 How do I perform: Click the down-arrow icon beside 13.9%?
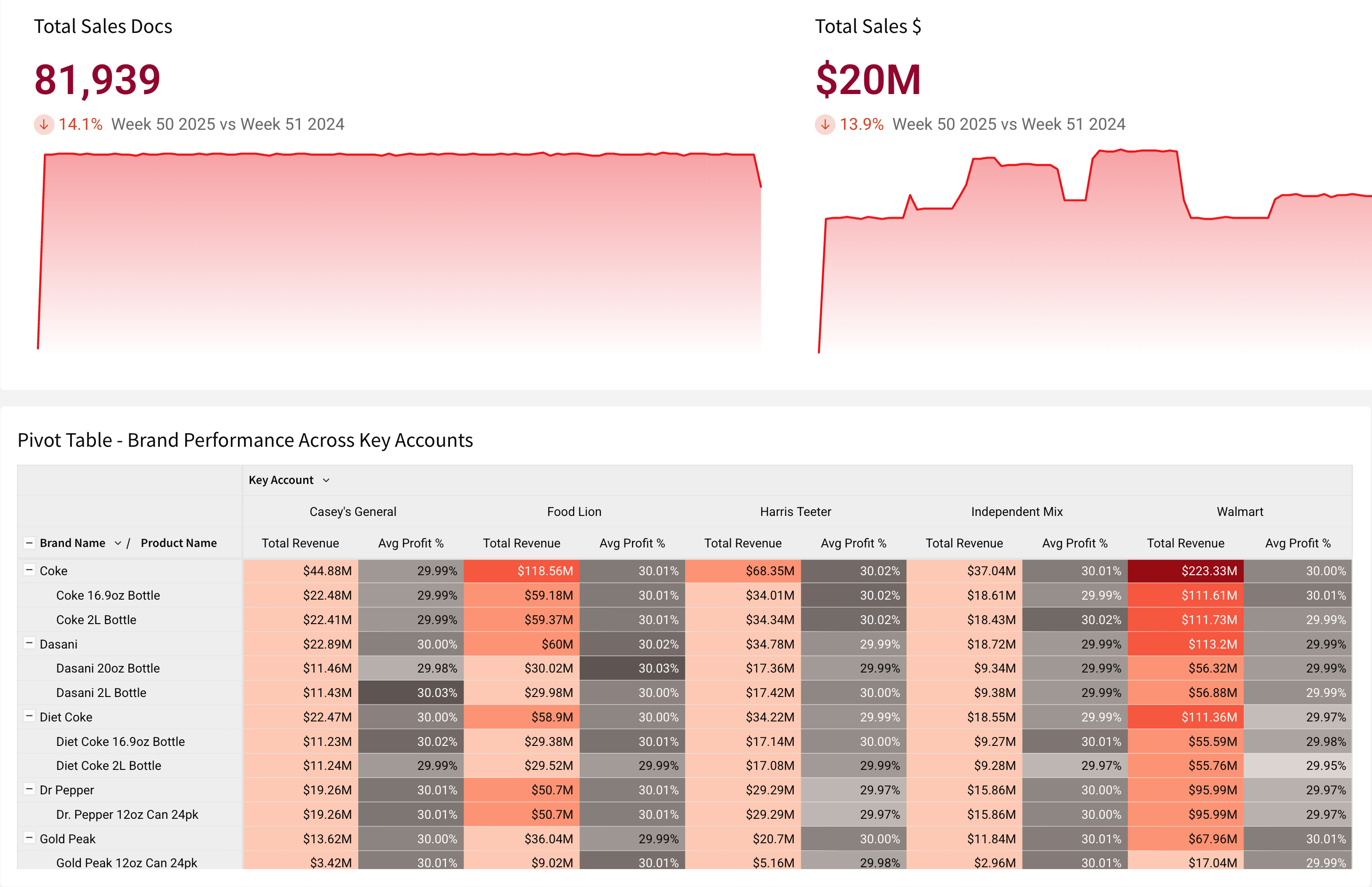824,125
